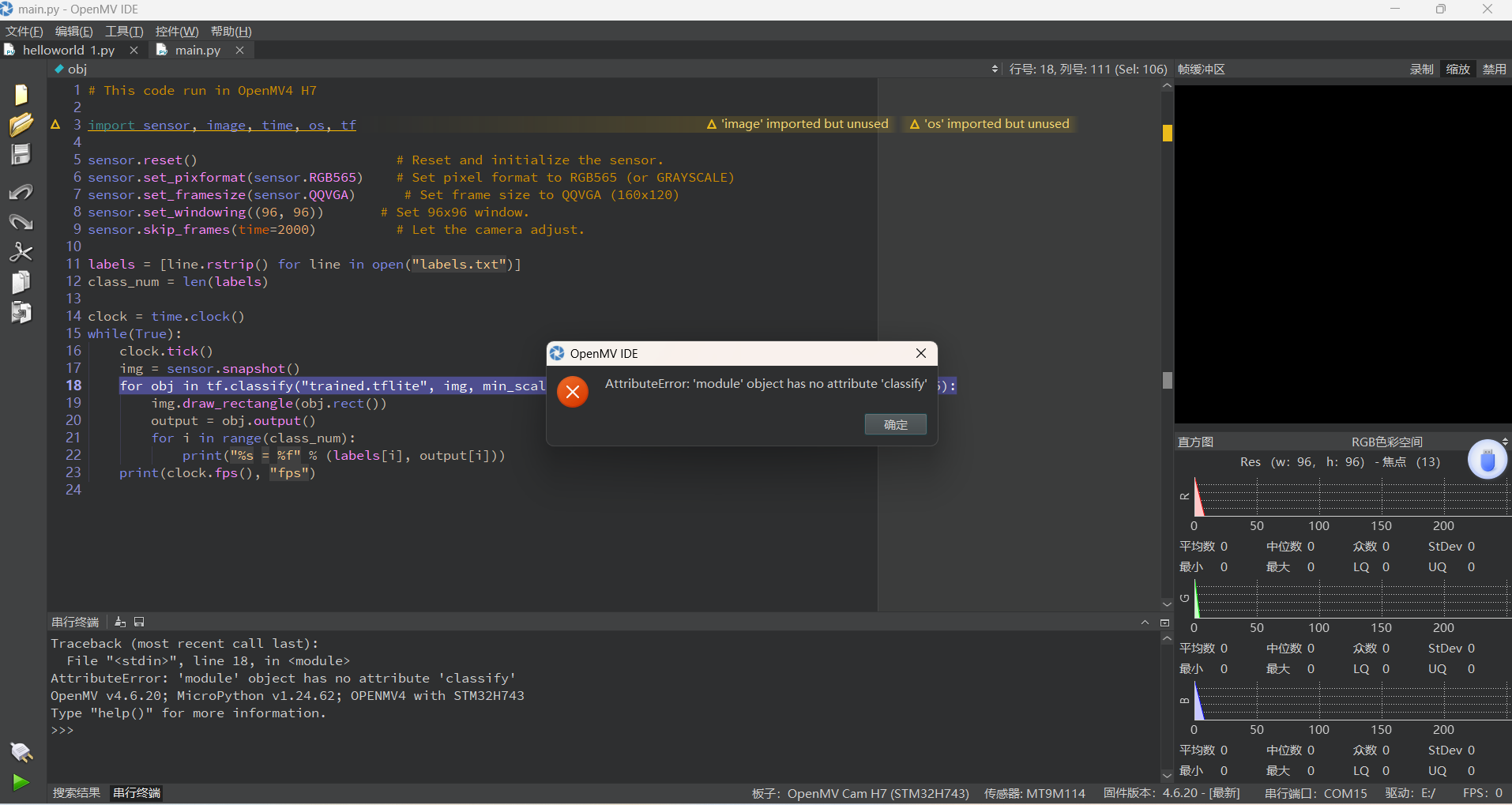Click the symbol dropdown up-down arrows

pyautogui.click(x=995, y=69)
